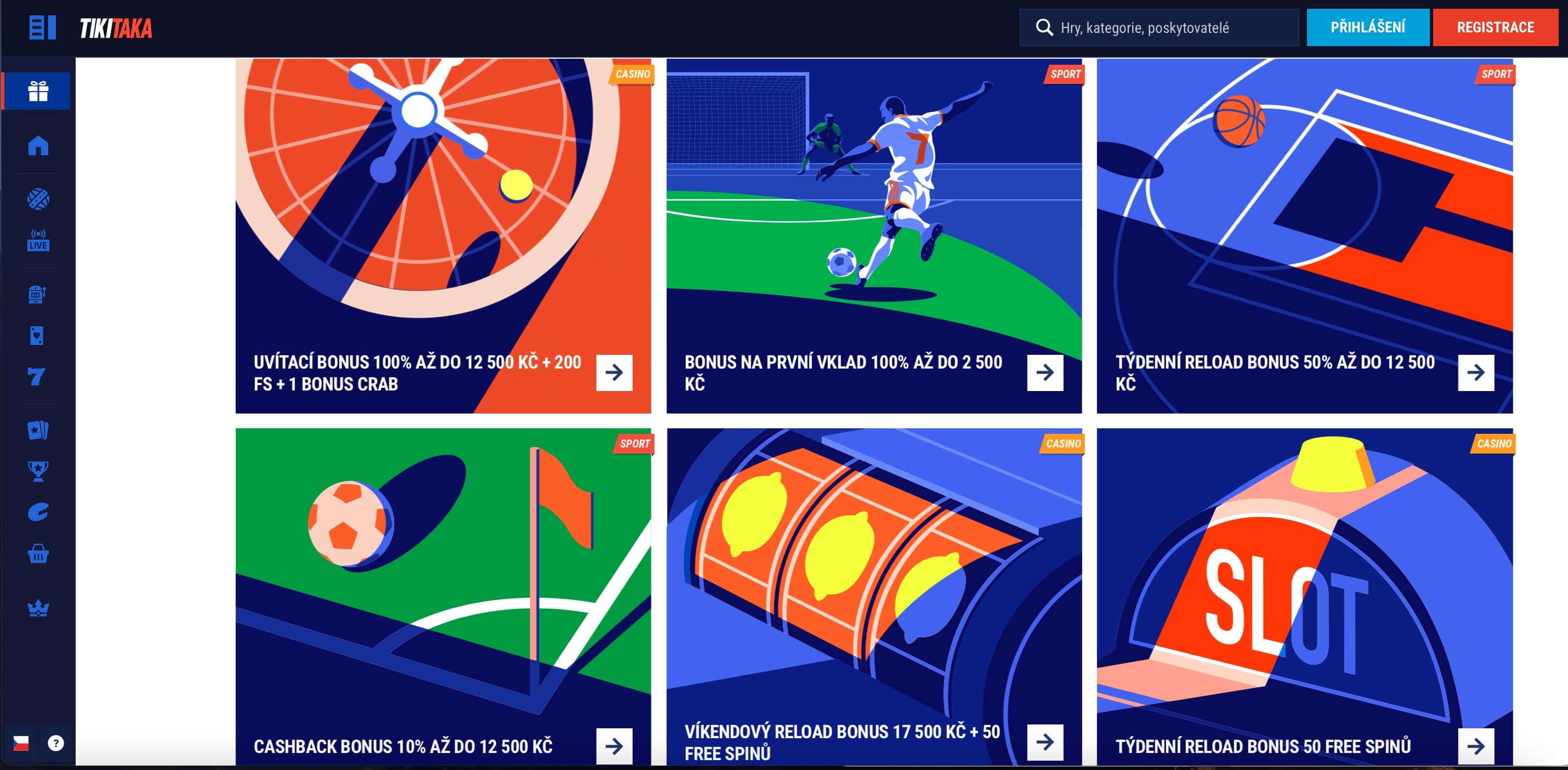Click the PŘIHLÁŠENÍ login button
The height and width of the screenshot is (770, 1568).
click(1367, 27)
